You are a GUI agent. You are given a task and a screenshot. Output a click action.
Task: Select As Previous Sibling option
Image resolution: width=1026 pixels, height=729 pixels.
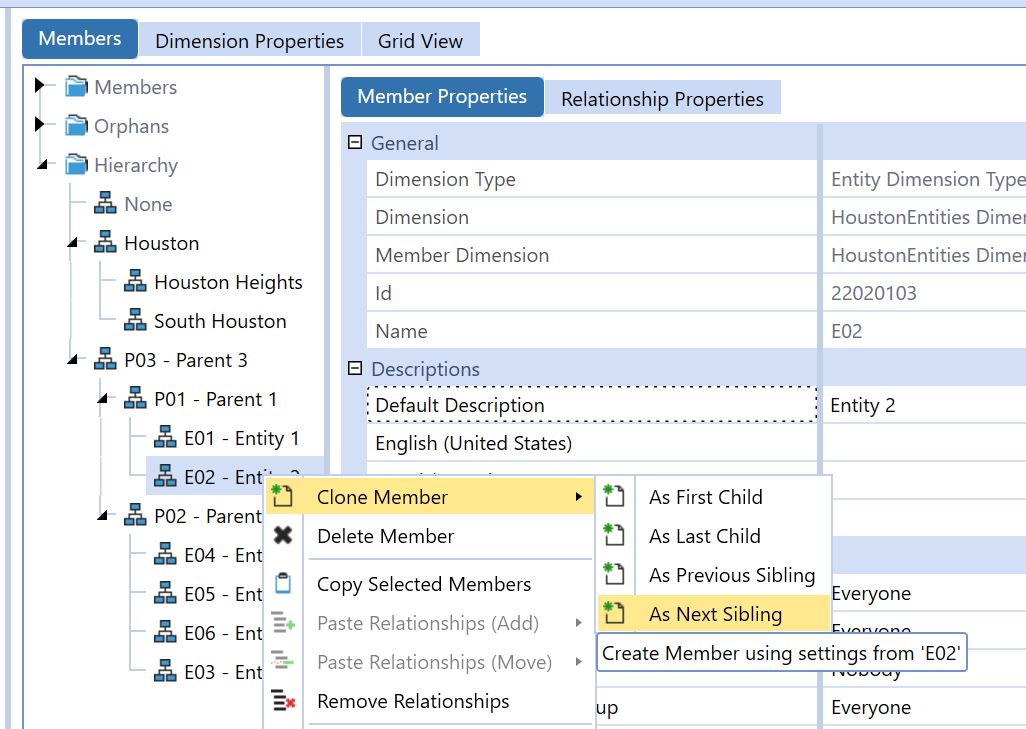tap(731, 575)
